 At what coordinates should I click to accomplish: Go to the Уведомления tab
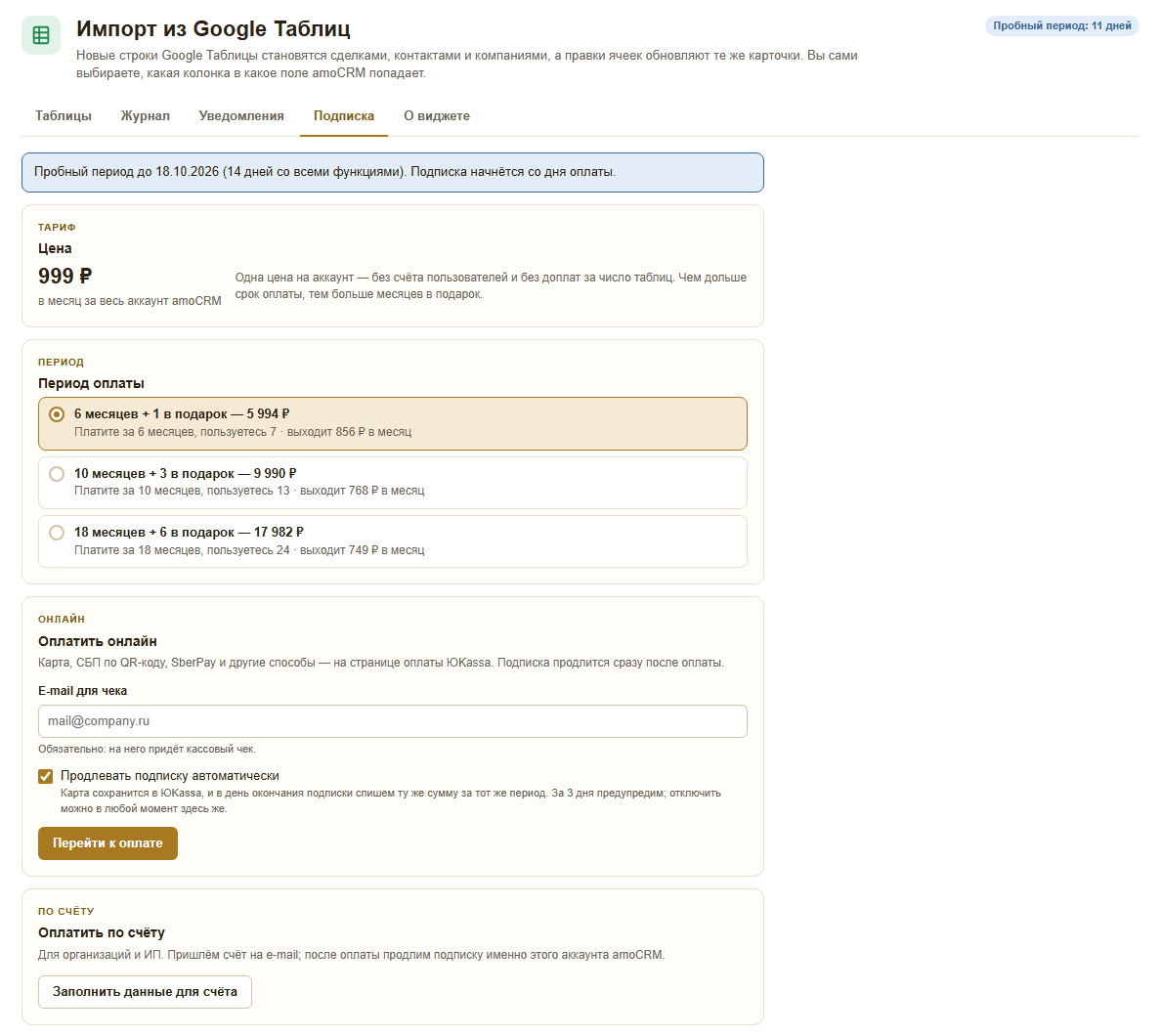tap(241, 115)
